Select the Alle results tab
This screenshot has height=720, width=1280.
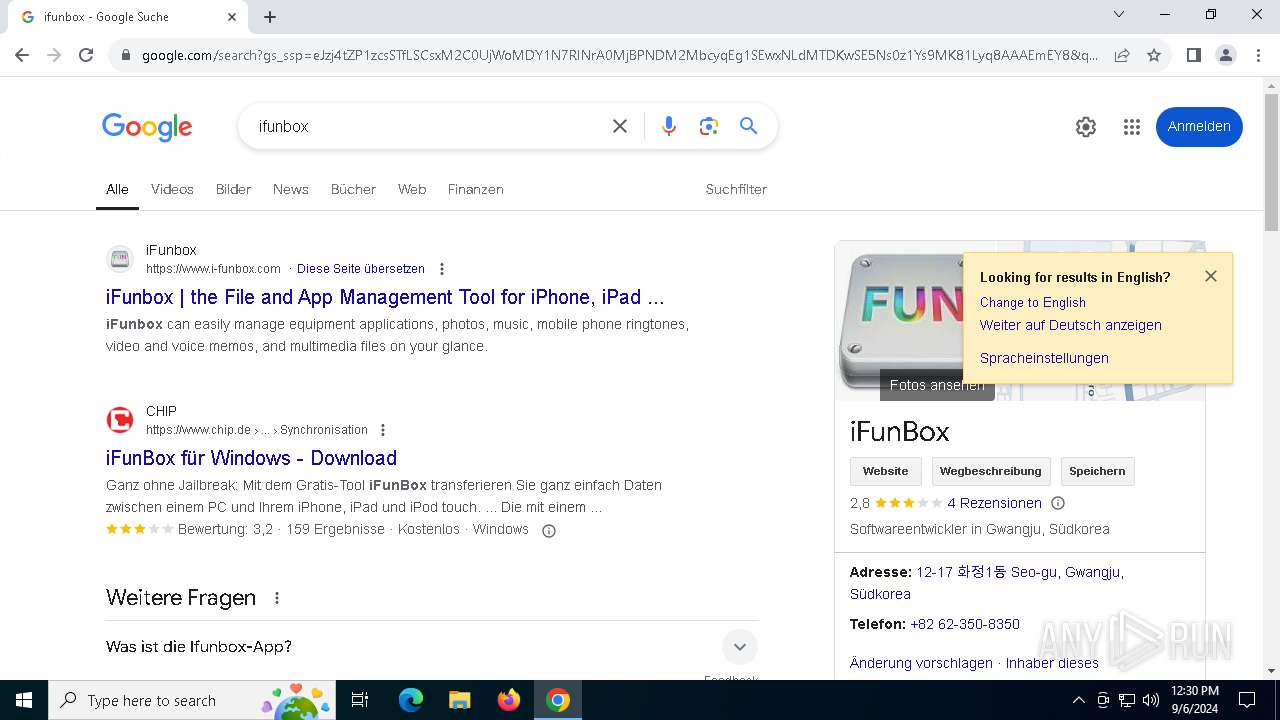117,189
